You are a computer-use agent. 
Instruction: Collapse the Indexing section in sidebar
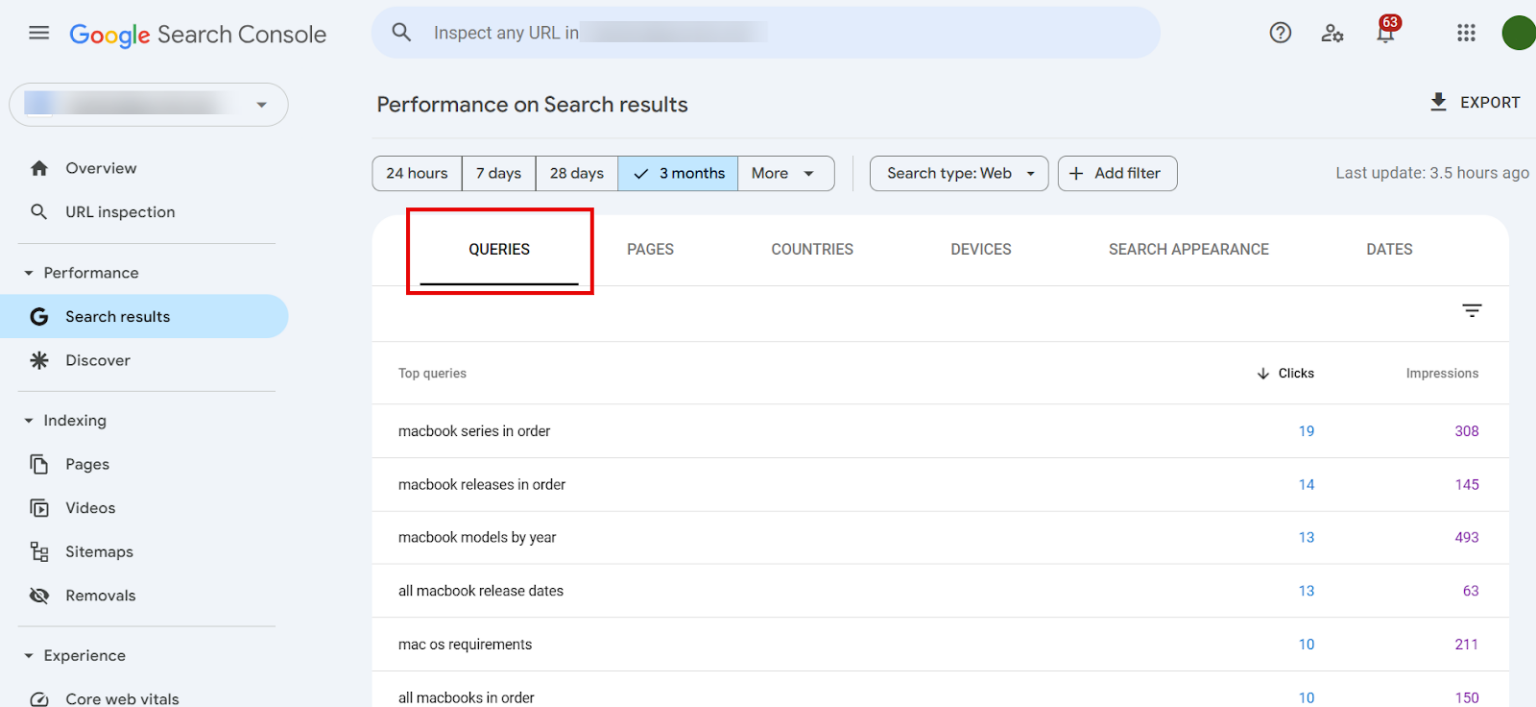[x=29, y=420]
